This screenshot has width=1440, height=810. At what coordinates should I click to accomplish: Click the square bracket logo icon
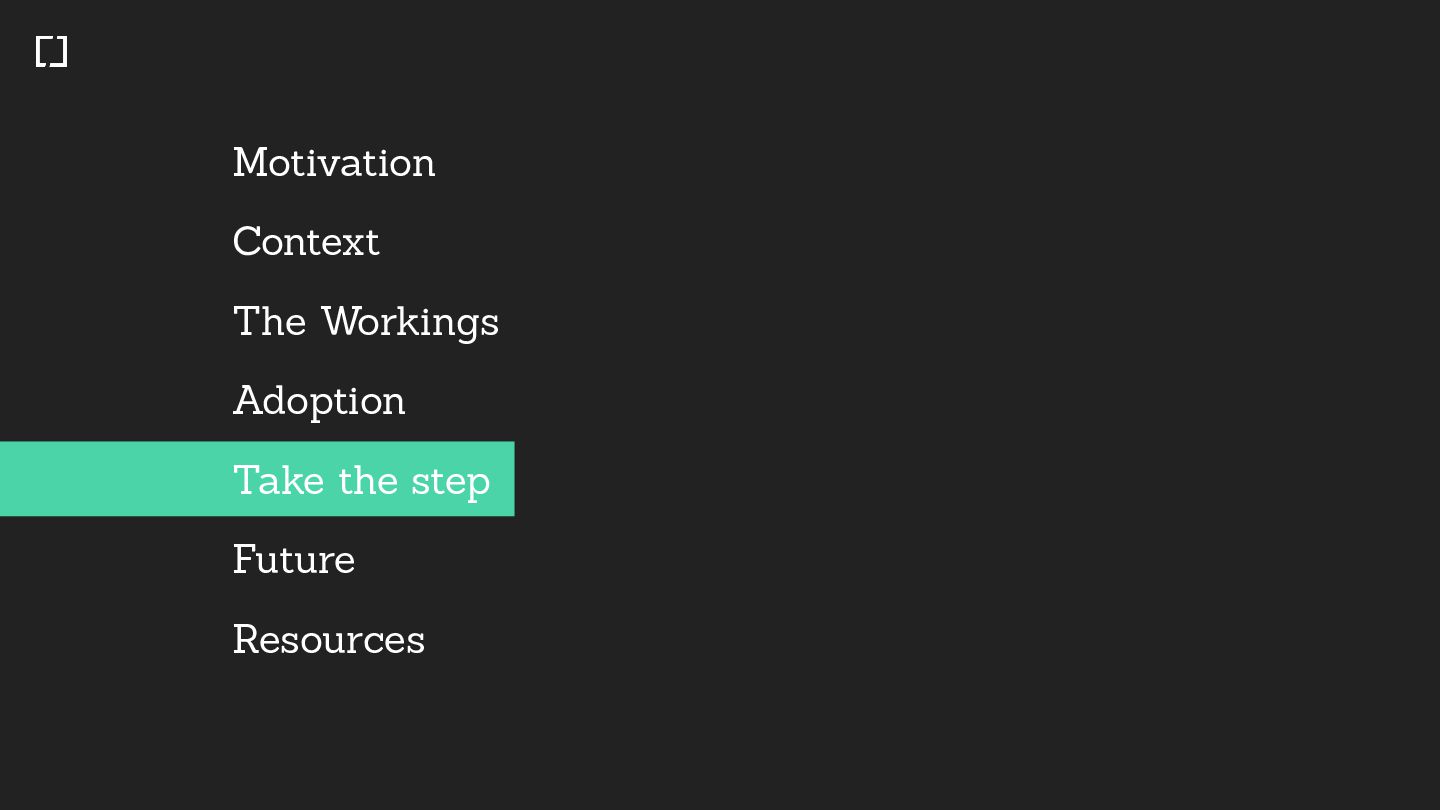[51, 52]
